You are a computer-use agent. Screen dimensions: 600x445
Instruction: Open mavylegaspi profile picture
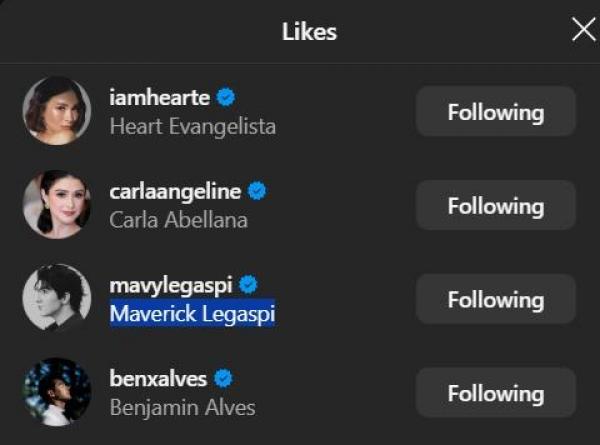[57, 297]
